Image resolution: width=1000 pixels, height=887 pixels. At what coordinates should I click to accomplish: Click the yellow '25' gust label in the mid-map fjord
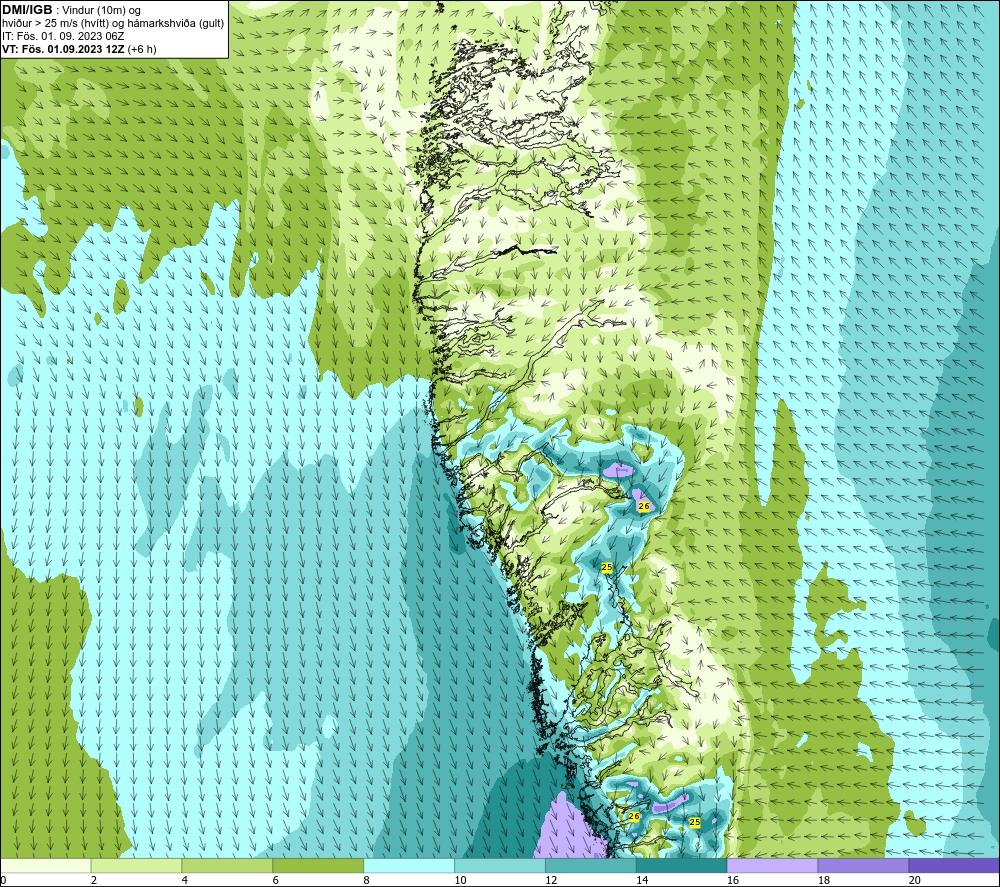[x=607, y=567]
